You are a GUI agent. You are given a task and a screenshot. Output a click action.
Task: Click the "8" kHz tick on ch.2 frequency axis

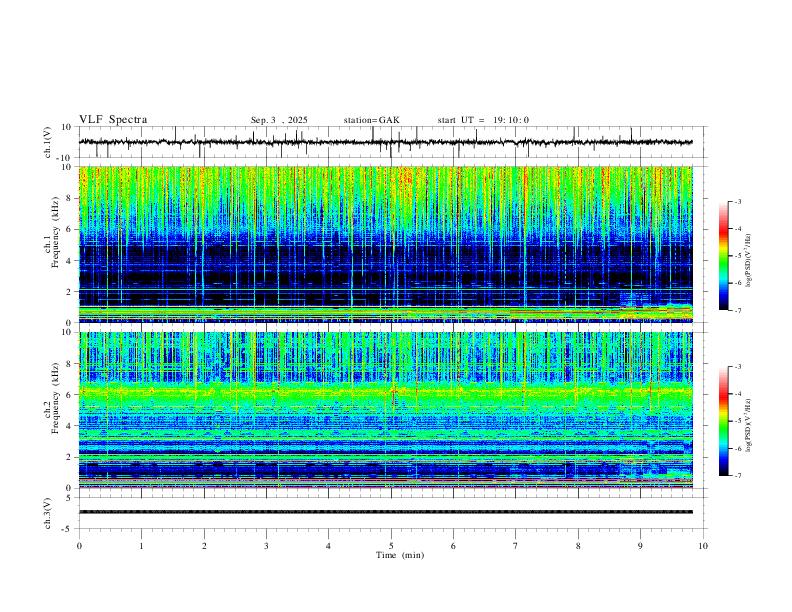point(69,364)
